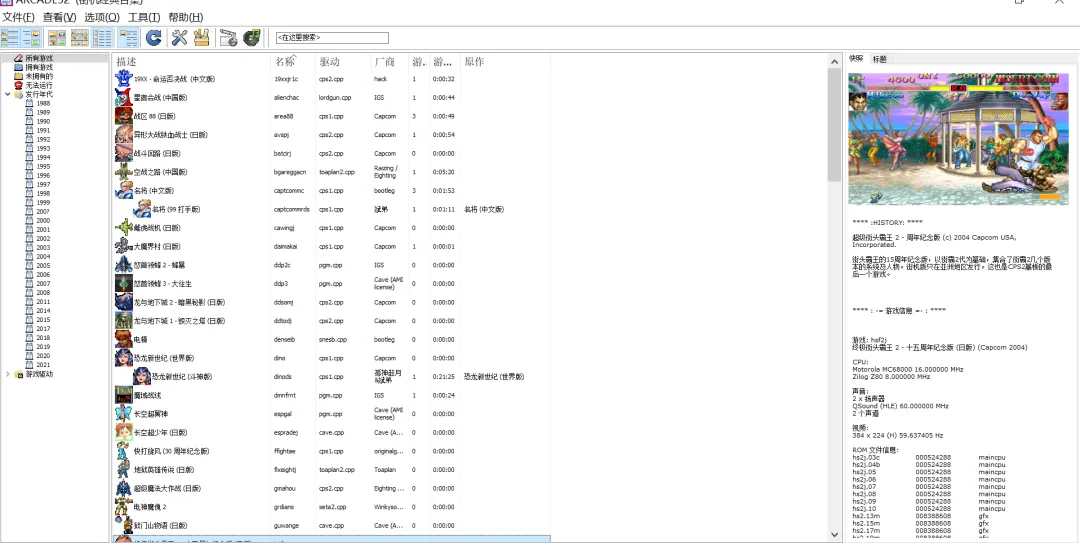Select year 1999 in the tree
This screenshot has height=543, width=1080.
pos(42,203)
